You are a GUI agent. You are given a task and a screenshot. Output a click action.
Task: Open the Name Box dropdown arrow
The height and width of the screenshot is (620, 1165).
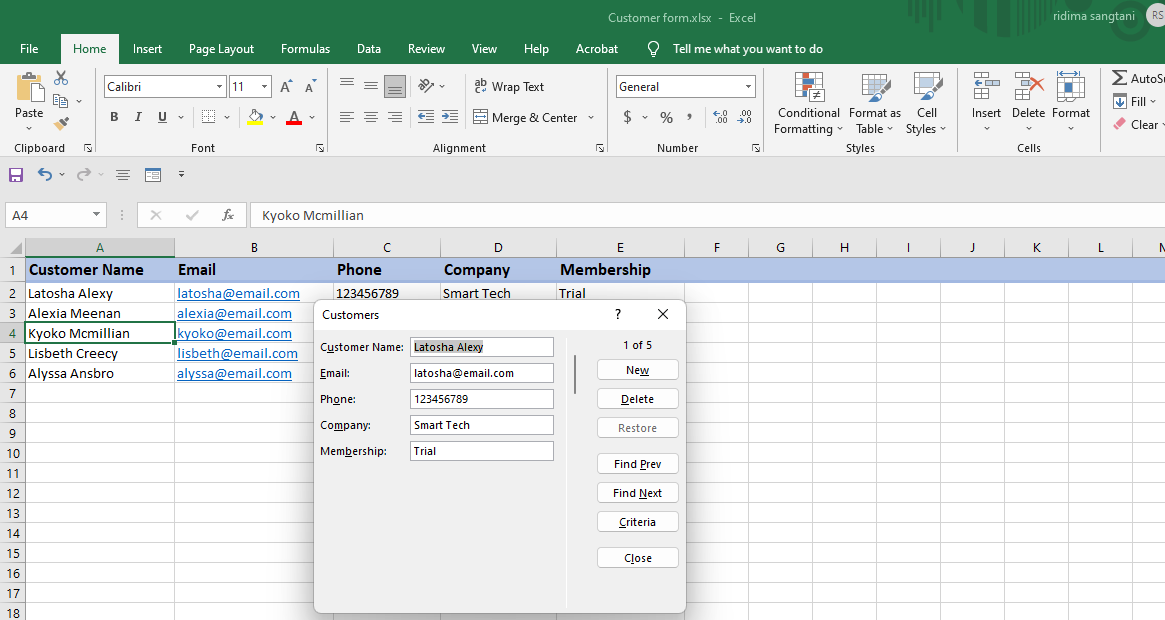tap(97, 215)
